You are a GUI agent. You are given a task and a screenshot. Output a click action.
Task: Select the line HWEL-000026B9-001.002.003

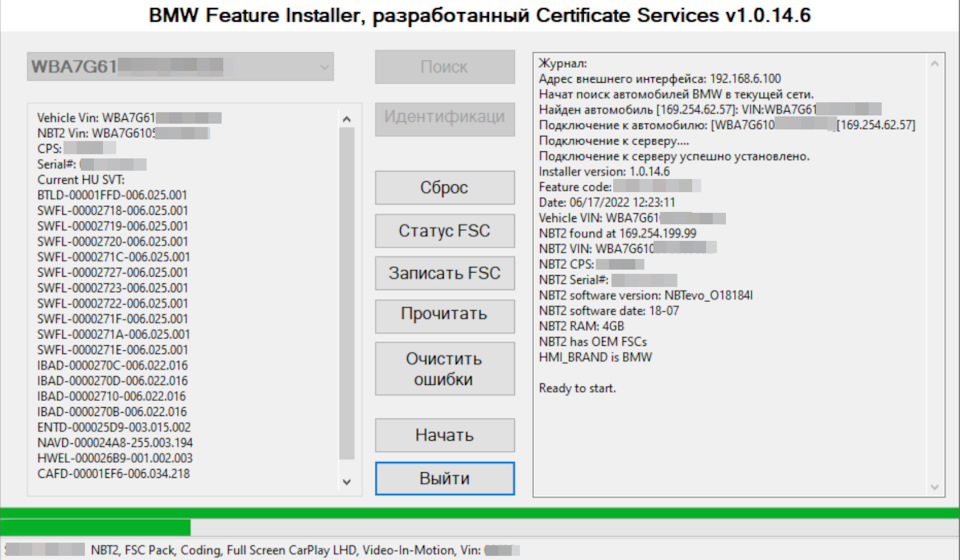point(115,458)
